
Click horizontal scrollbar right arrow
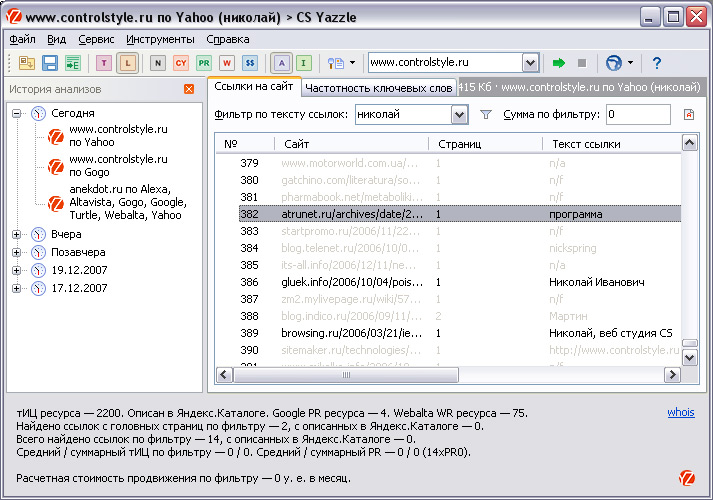click(x=672, y=375)
